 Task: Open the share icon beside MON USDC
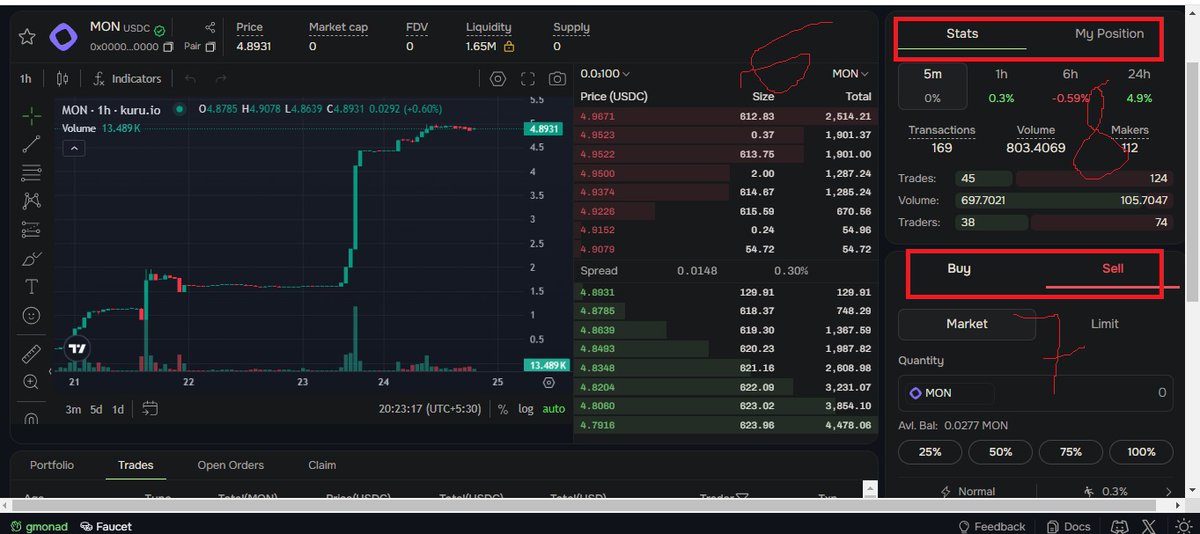(210, 27)
